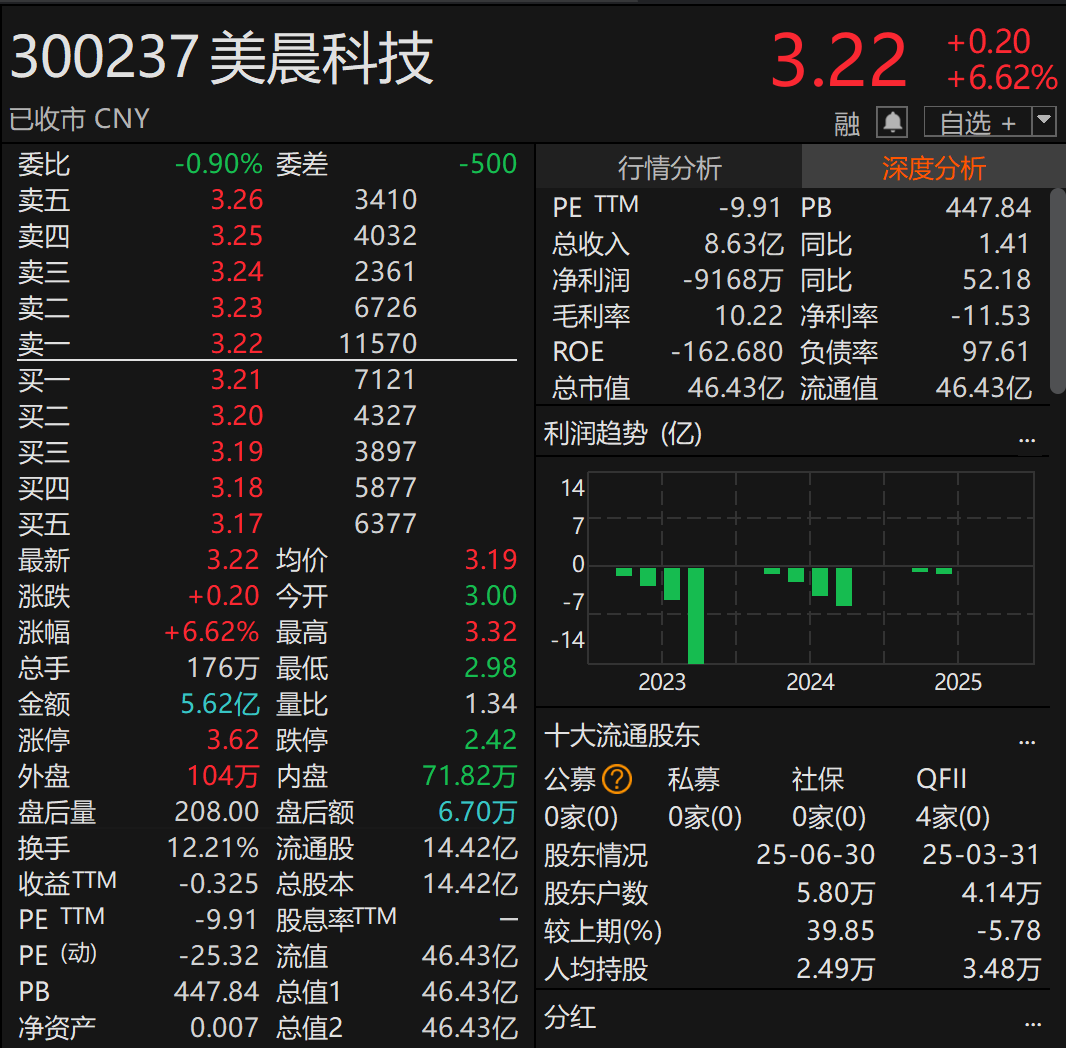Open the more options dots for 分红
This screenshot has width=1066, height=1048.
pyautogui.click(x=1026, y=1021)
